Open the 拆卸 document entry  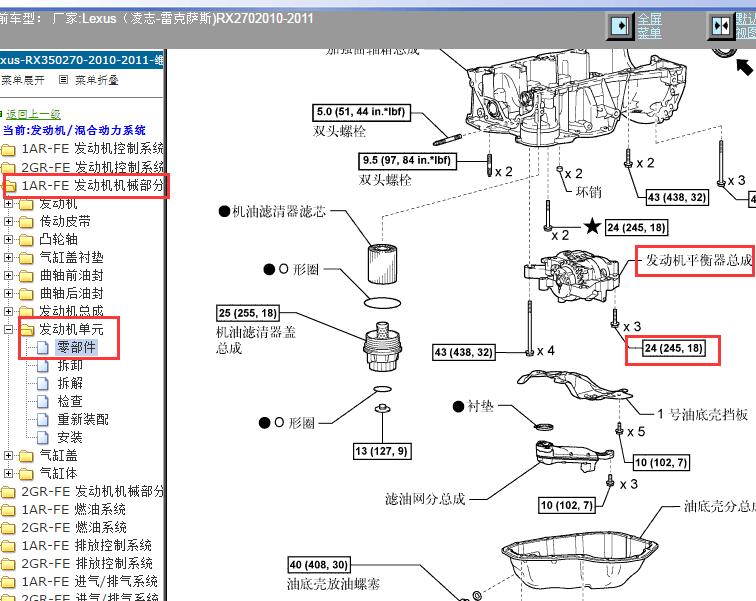[70, 365]
